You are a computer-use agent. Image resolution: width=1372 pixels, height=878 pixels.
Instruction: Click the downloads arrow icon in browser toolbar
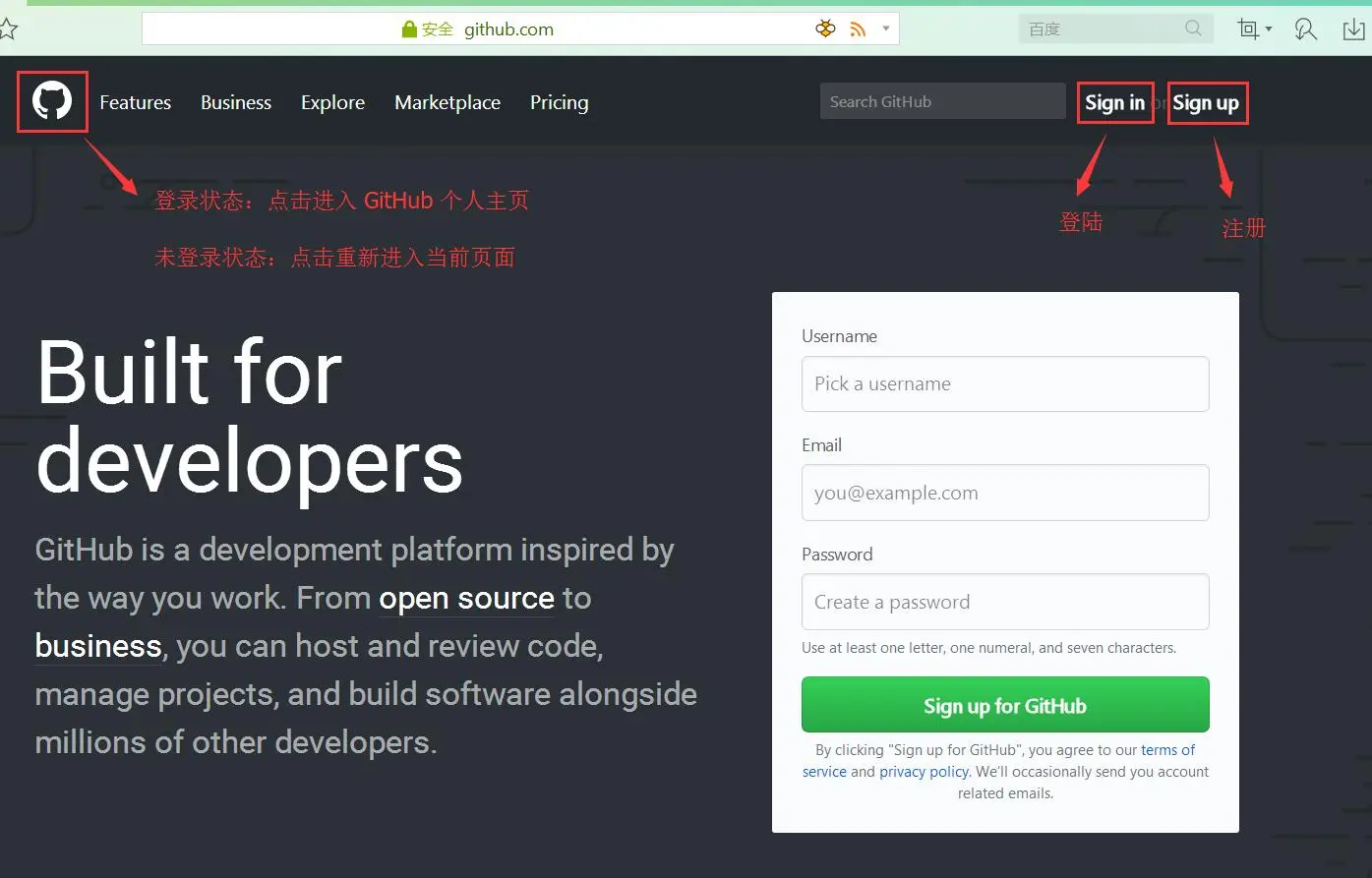[x=1354, y=29]
